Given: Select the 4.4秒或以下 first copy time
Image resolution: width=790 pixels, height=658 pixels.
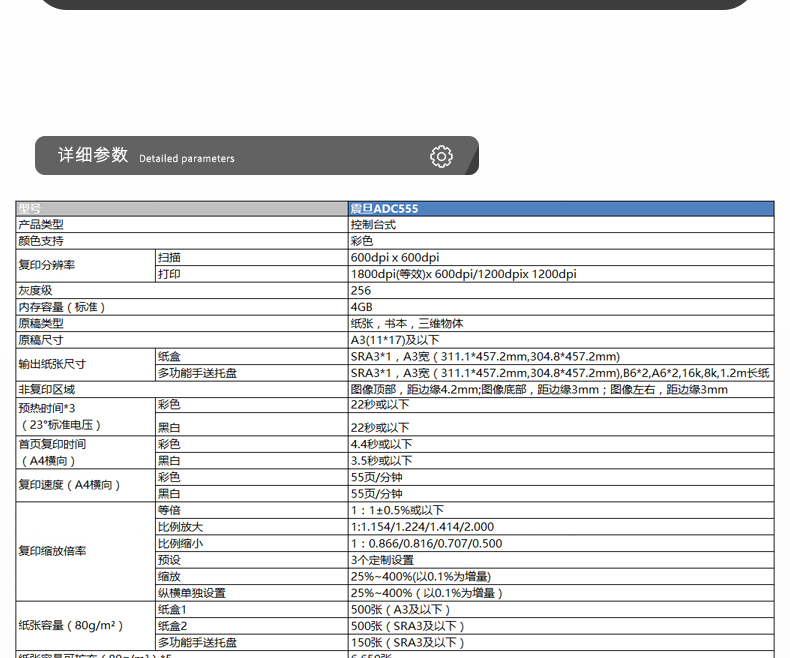Looking at the screenshot, I should (380, 444).
